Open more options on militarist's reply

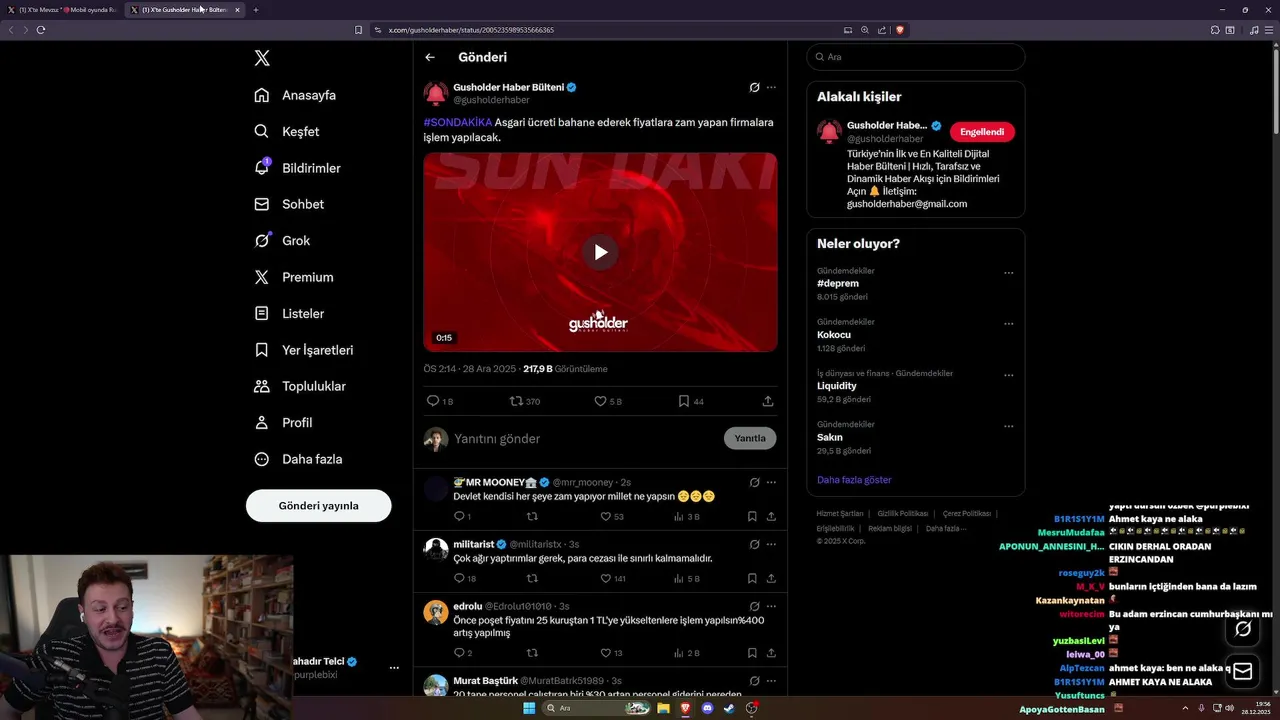click(771, 544)
